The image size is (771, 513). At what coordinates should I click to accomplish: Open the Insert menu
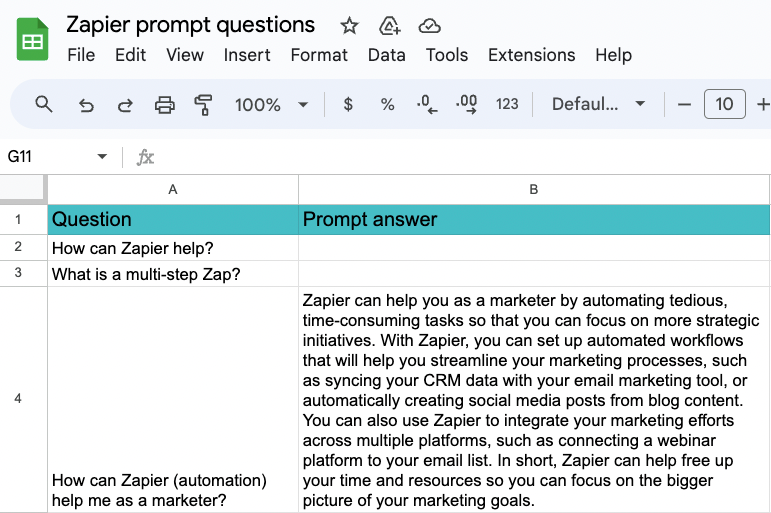click(x=247, y=55)
